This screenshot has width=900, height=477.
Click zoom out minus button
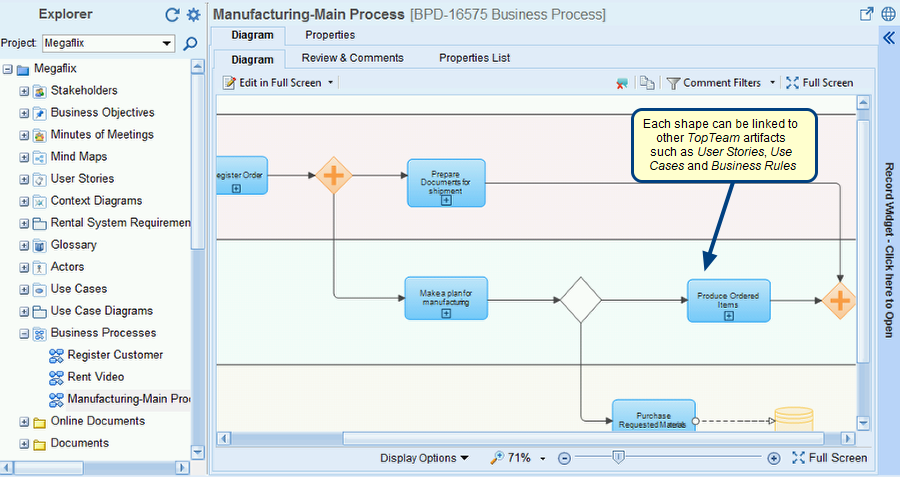[564, 459]
